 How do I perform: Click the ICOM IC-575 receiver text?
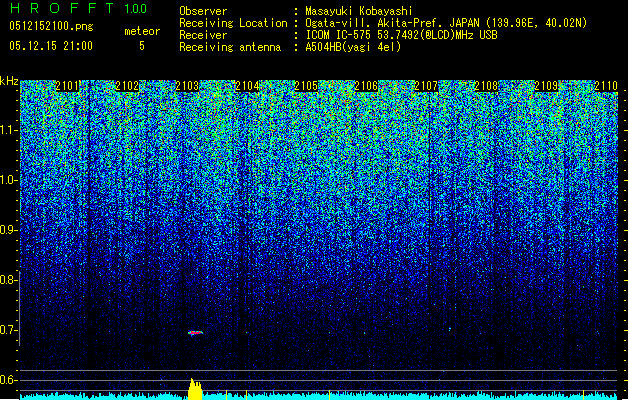(401, 35)
